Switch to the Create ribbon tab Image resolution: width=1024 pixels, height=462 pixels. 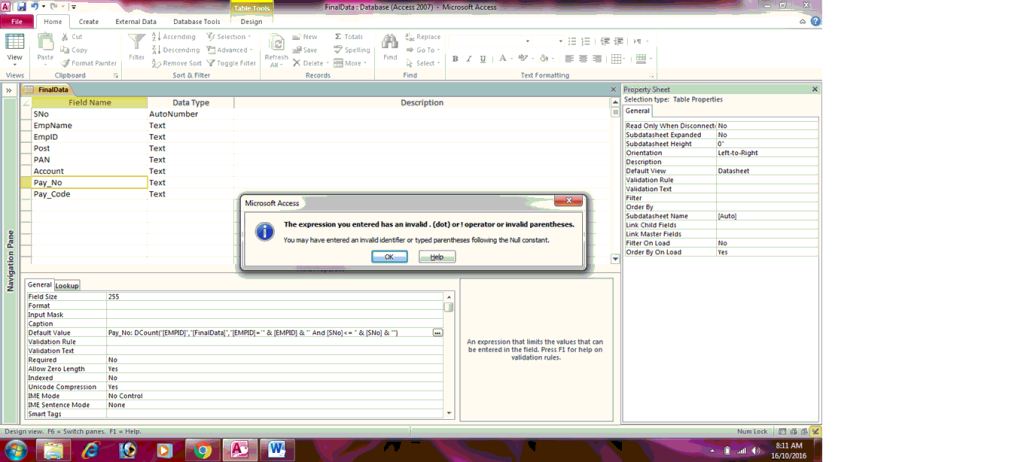click(x=89, y=22)
